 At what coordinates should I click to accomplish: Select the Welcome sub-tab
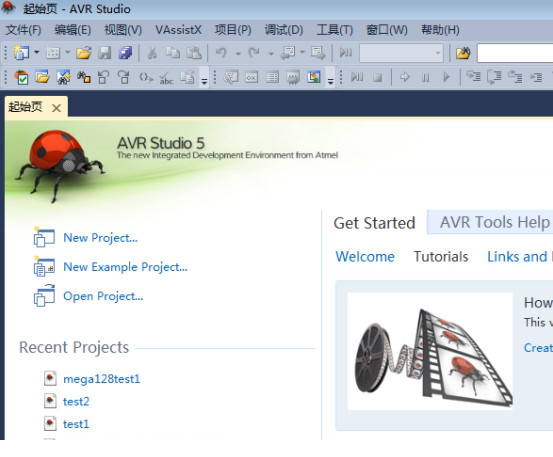pyautogui.click(x=365, y=257)
